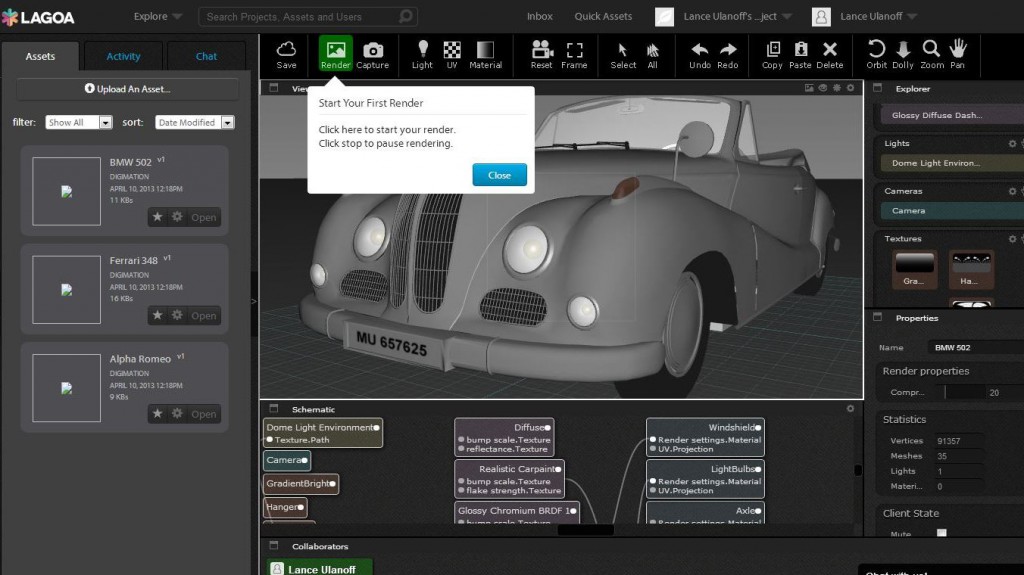The image size is (1024, 575).
Task: Activate the Orbit navigation tool
Action: (x=876, y=54)
